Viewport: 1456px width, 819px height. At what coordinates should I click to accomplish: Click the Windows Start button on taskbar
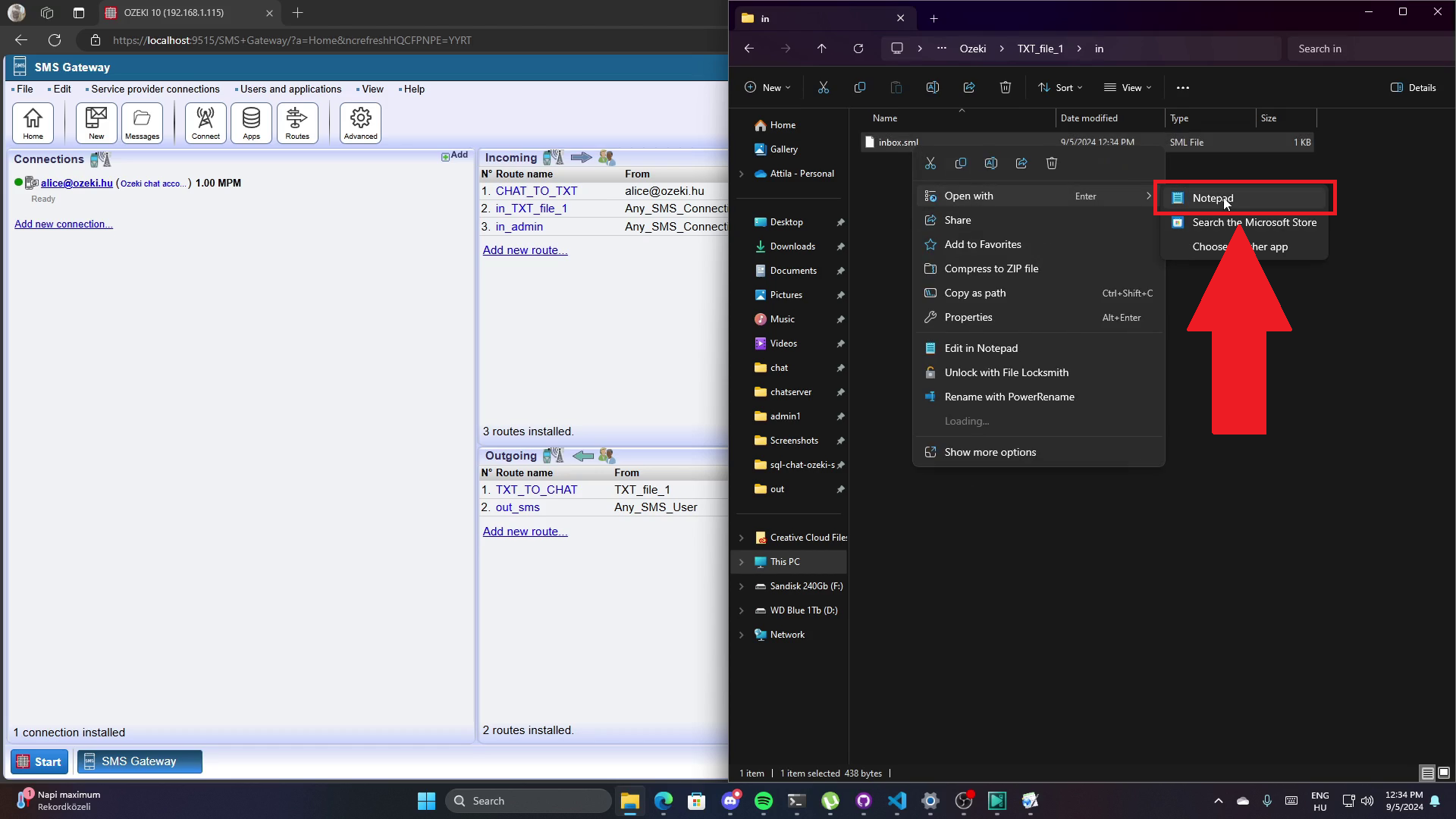point(427,801)
